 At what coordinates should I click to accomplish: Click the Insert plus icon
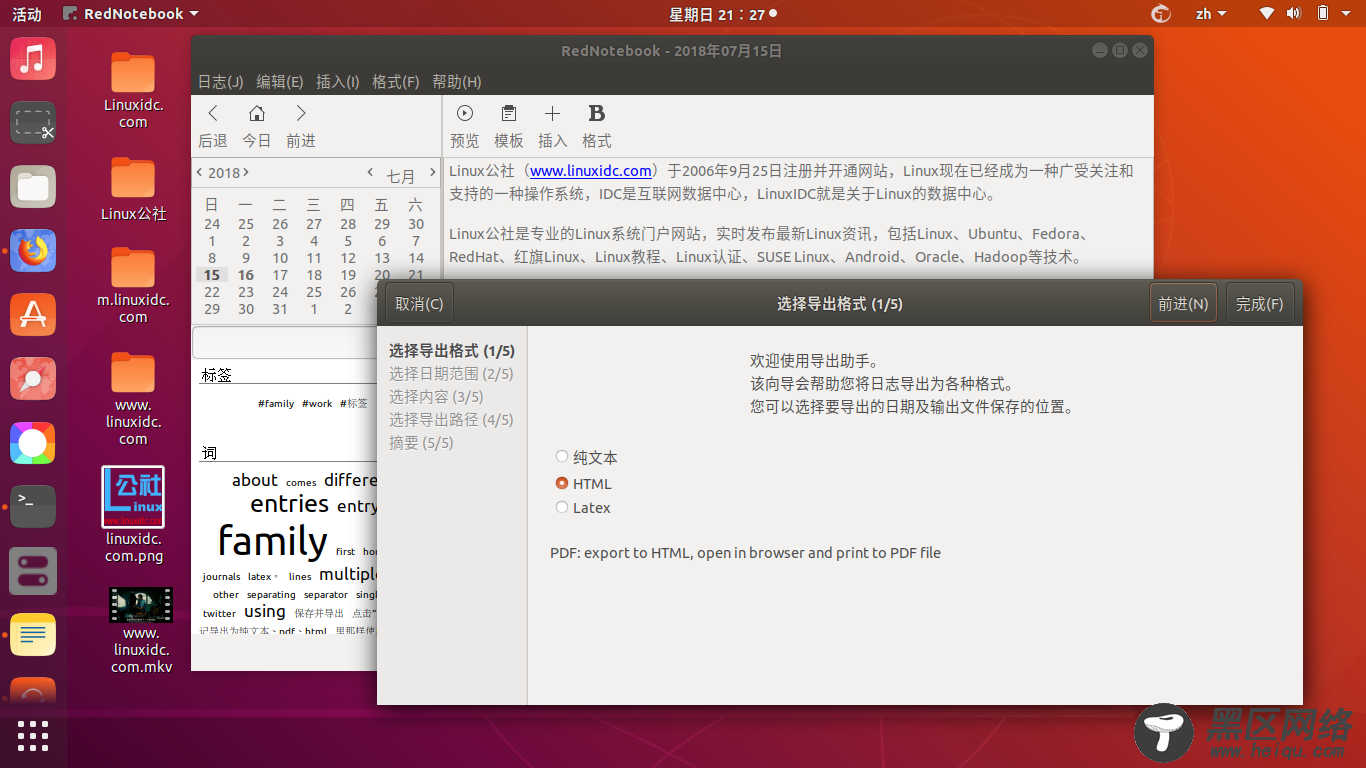point(552,113)
